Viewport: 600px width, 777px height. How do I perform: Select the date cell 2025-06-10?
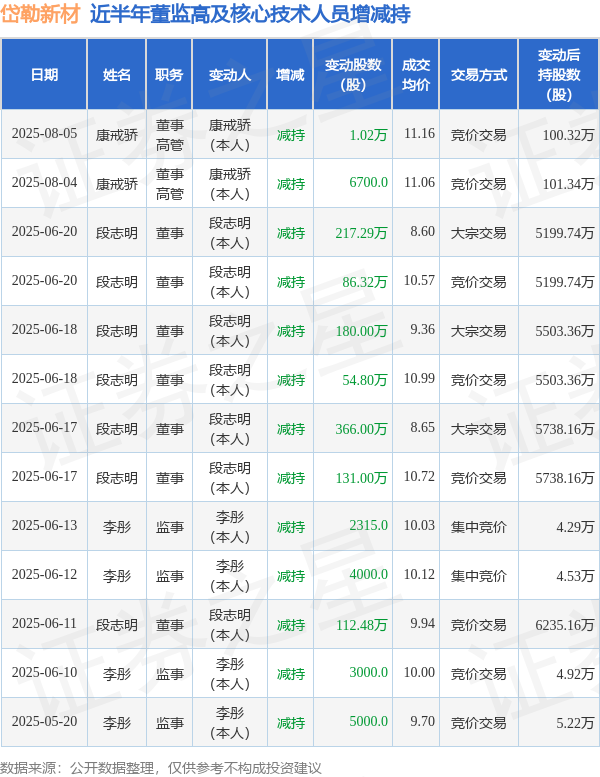[x=45, y=673]
